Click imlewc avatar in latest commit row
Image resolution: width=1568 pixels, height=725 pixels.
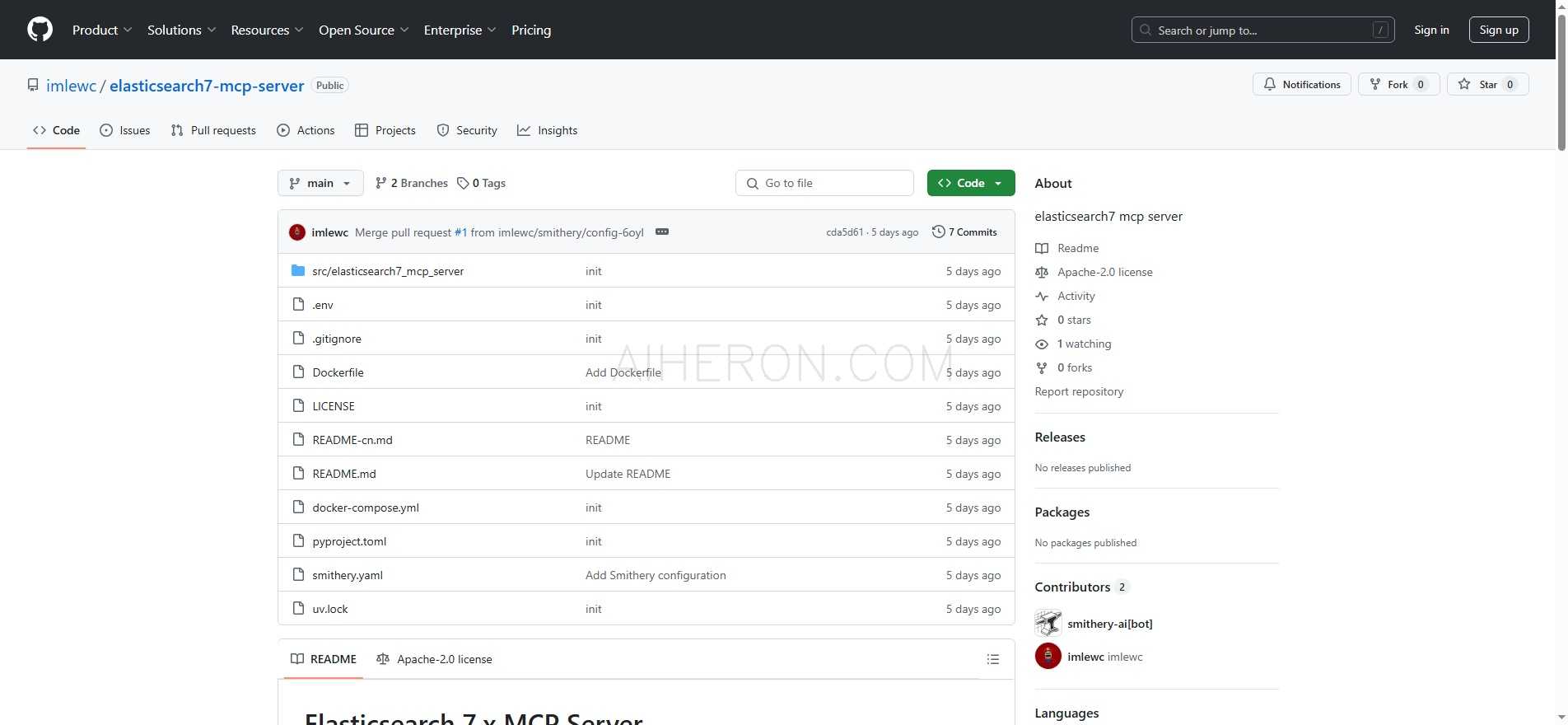pos(297,232)
